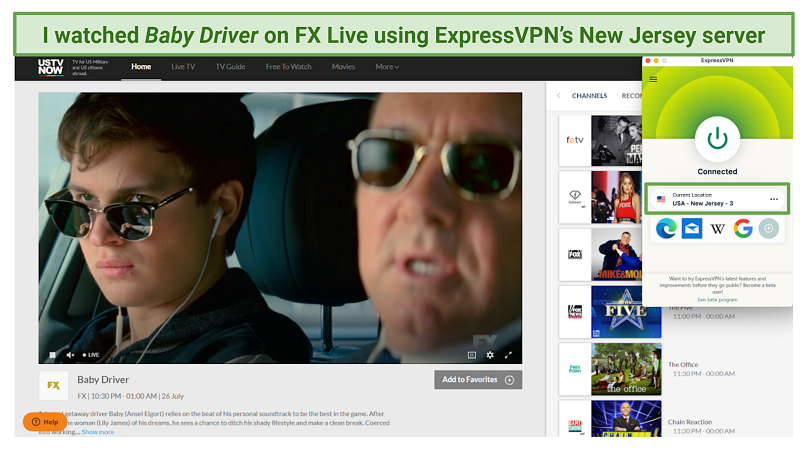Select the fetv channel logo

575,140
